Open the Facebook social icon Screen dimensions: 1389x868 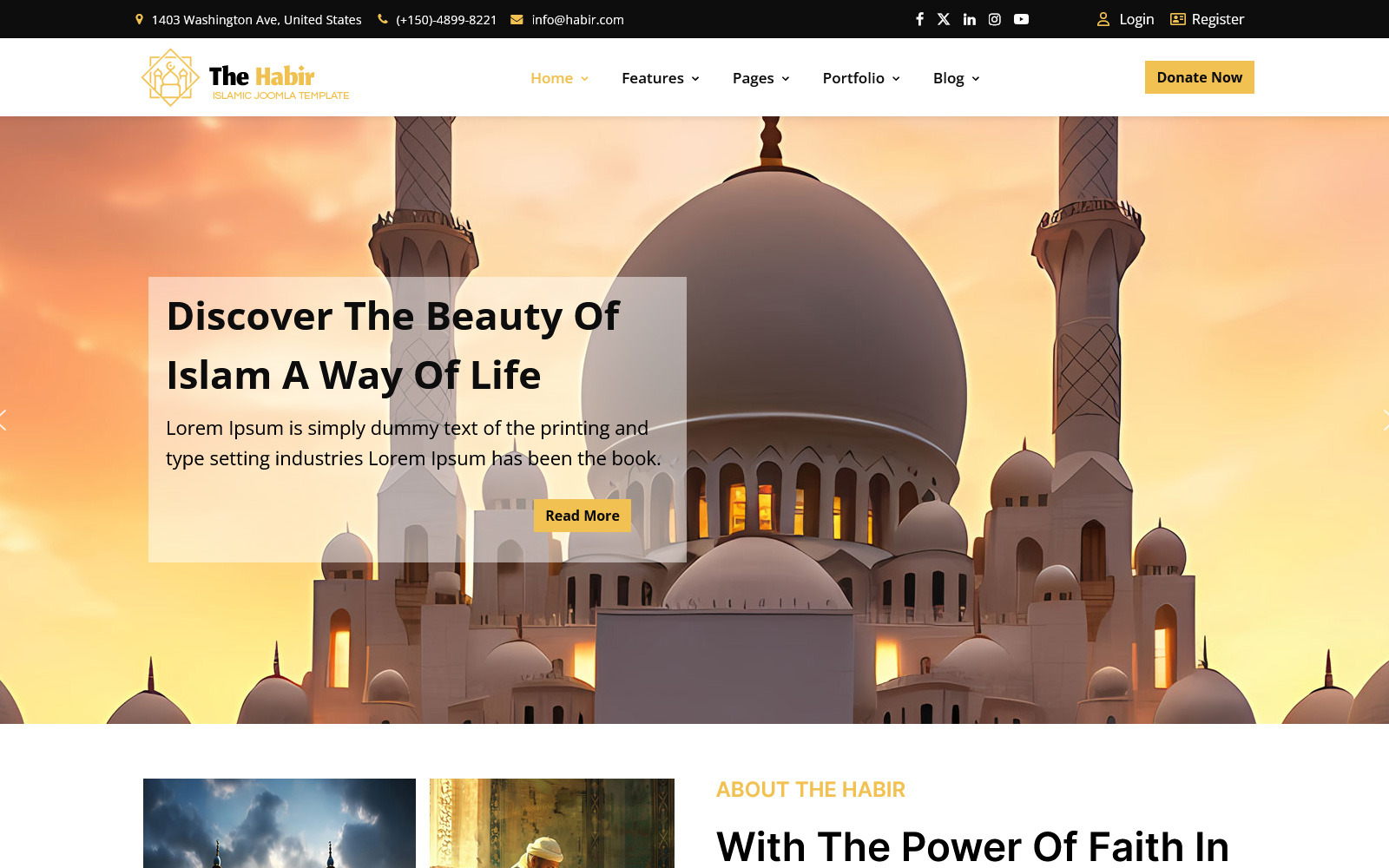[919, 18]
